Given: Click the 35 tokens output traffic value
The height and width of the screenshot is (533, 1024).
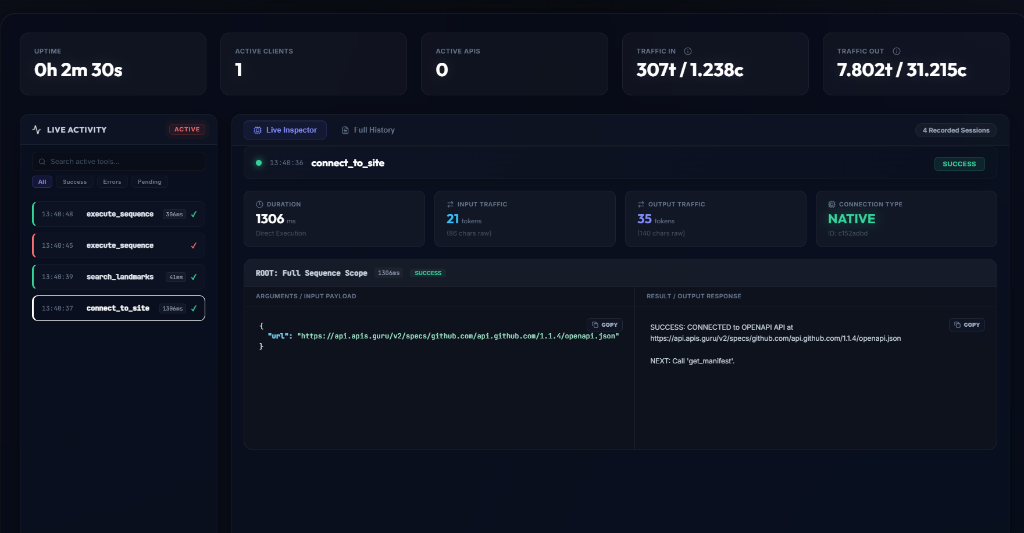Looking at the screenshot, I should pyautogui.click(x=656, y=219).
